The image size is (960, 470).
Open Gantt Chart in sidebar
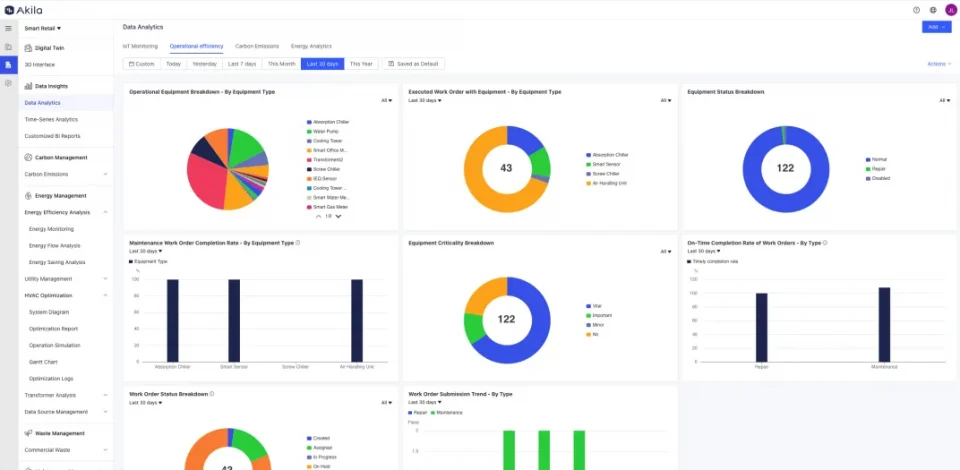pyautogui.click(x=43, y=362)
